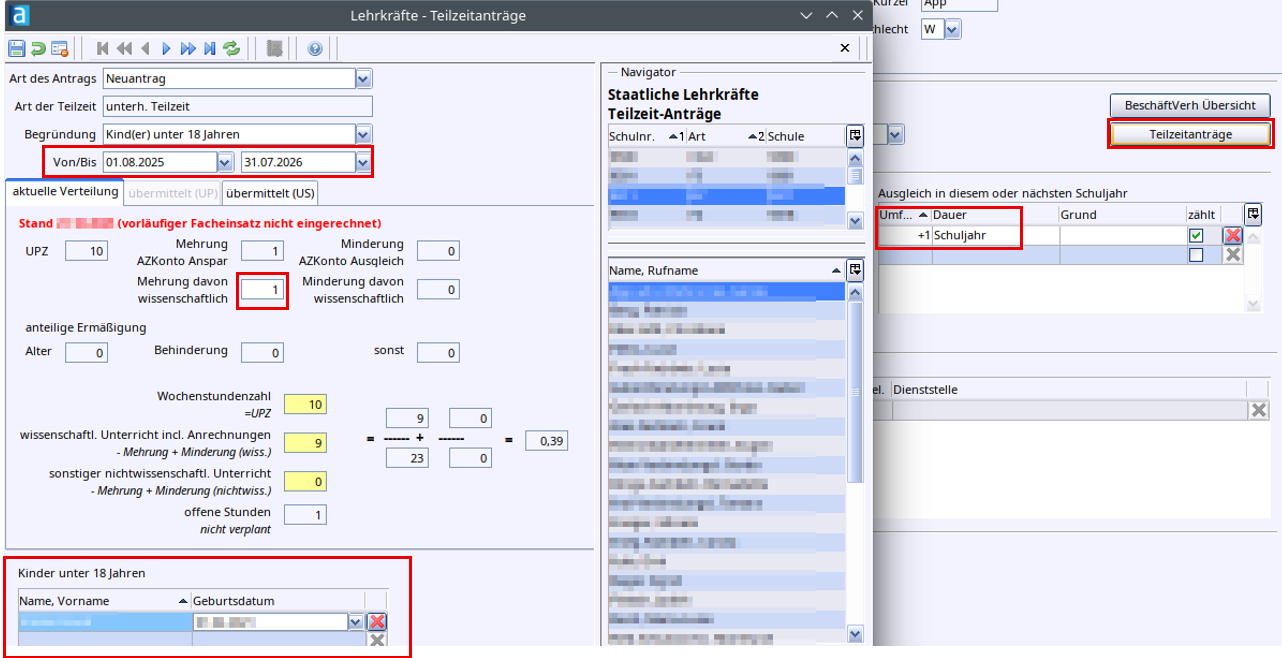
Task: Click the delete record toolbar icon
Action: coord(59,48)
